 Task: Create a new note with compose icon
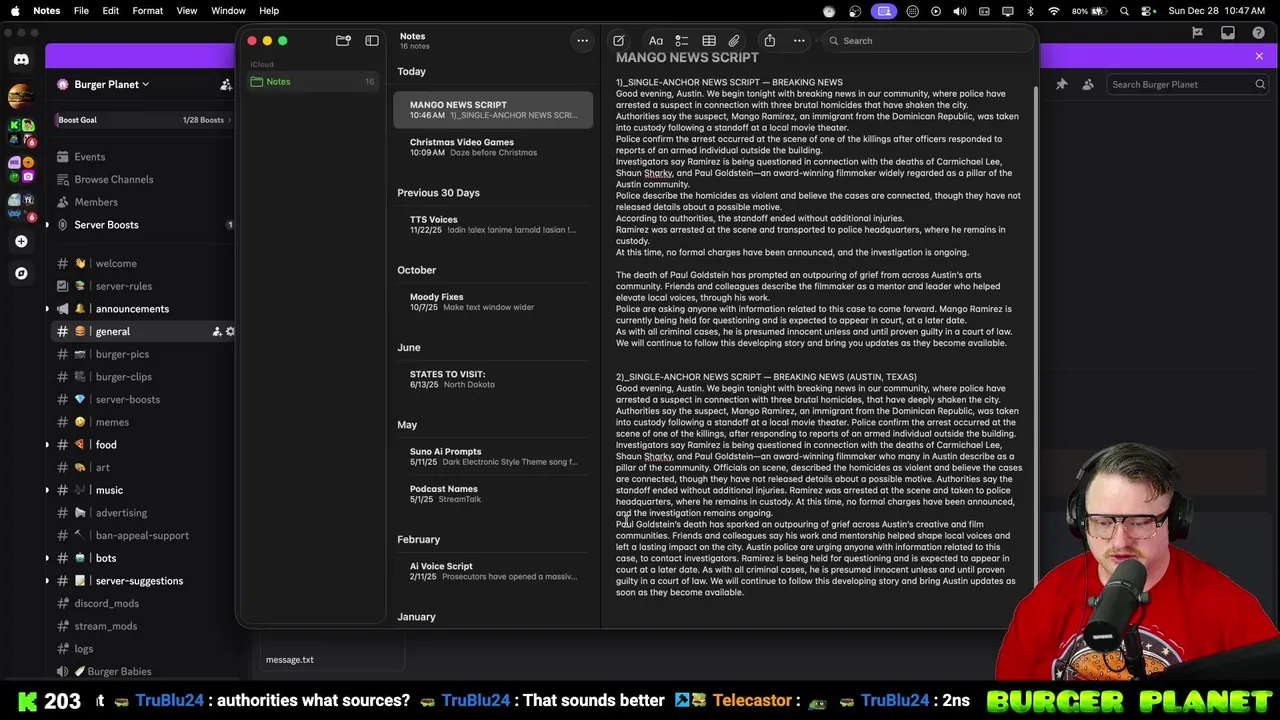(x=619, y=41)
